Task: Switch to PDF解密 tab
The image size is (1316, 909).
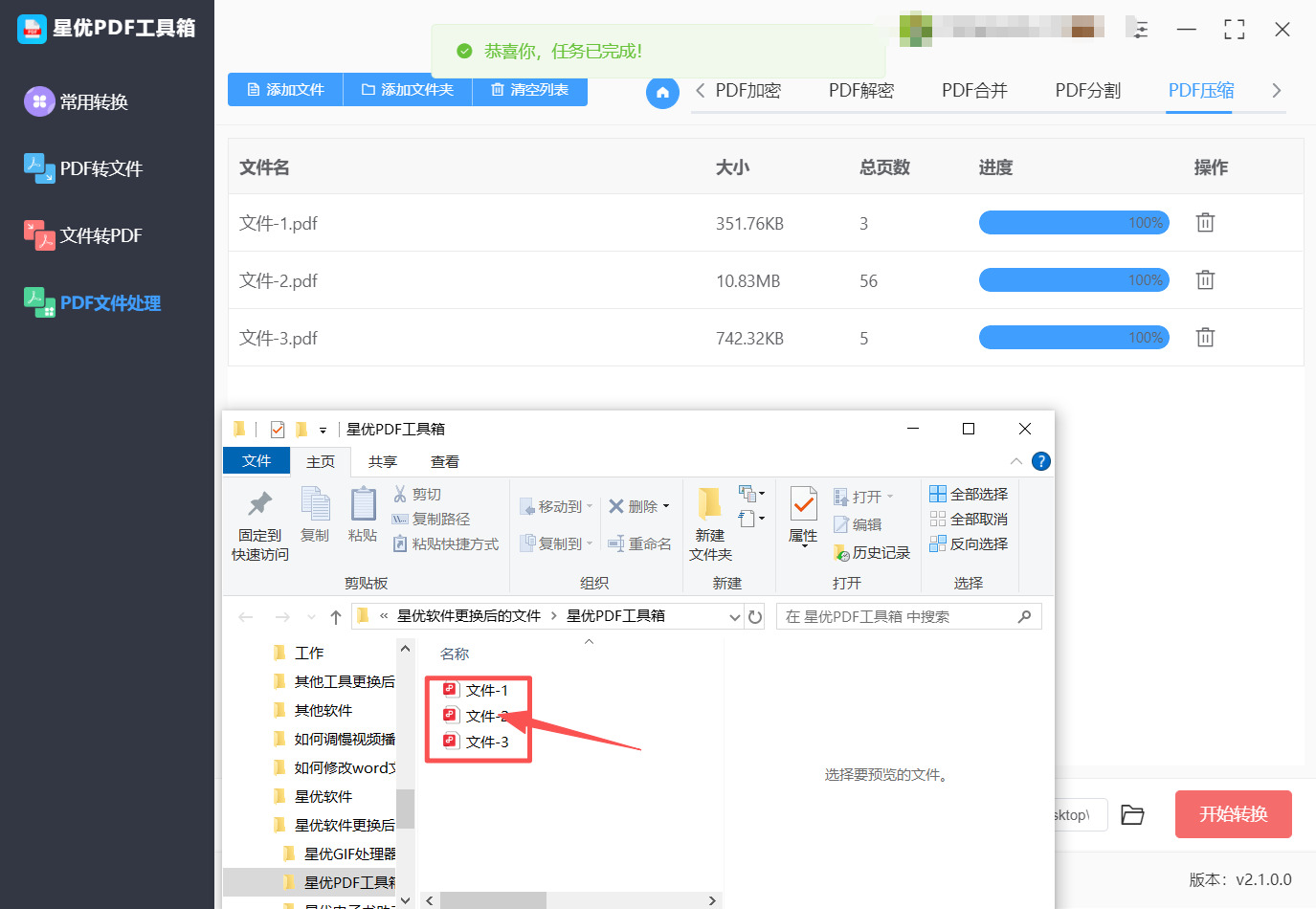Action: pyautogui.click(x=861, y=91)
